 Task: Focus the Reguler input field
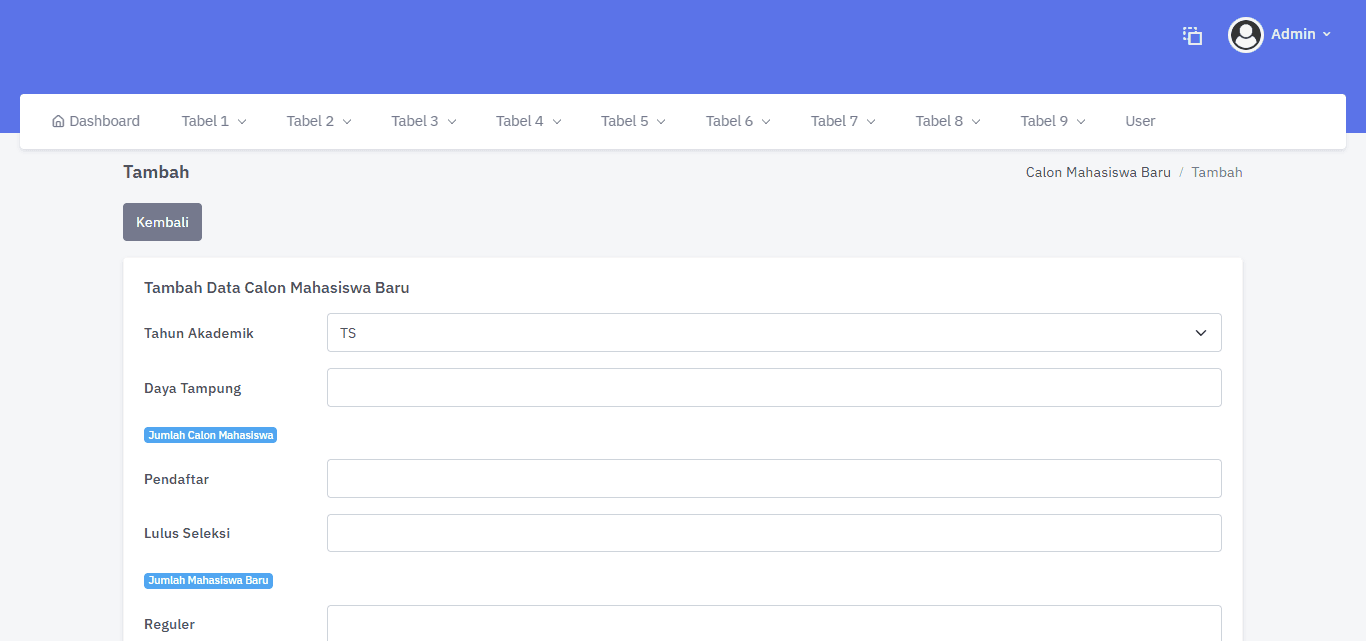(x=774, y=623)
